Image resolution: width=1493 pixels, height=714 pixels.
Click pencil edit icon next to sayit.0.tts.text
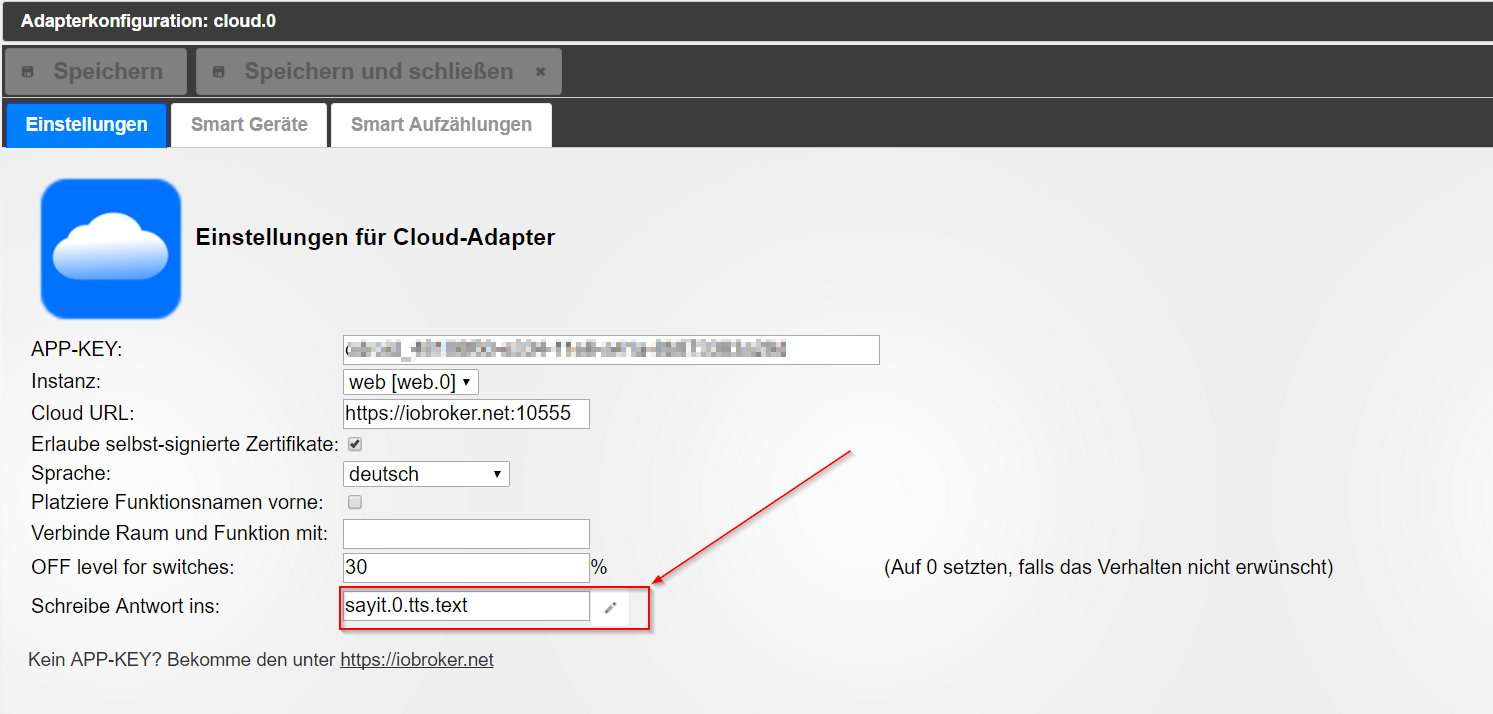[x=611, y=607]
